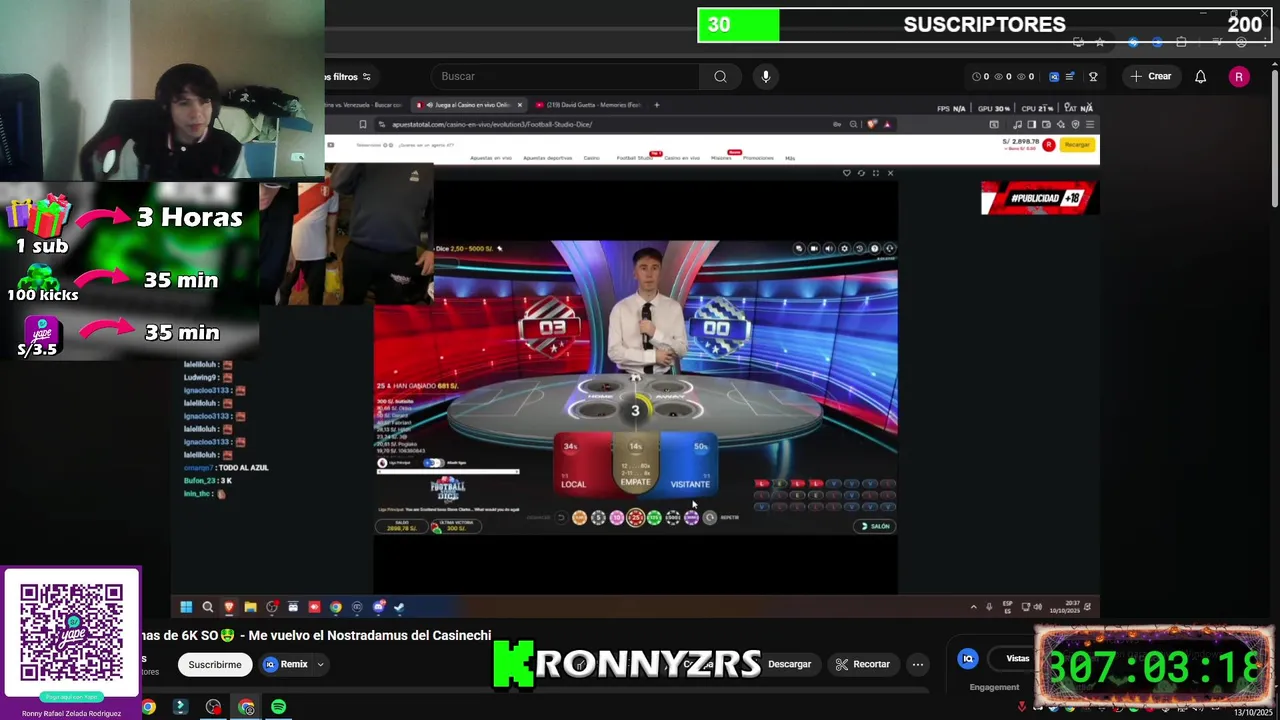Show hidden tray icons chevron
This screenshot has width=1280, height=720.
tap(973, 607)
